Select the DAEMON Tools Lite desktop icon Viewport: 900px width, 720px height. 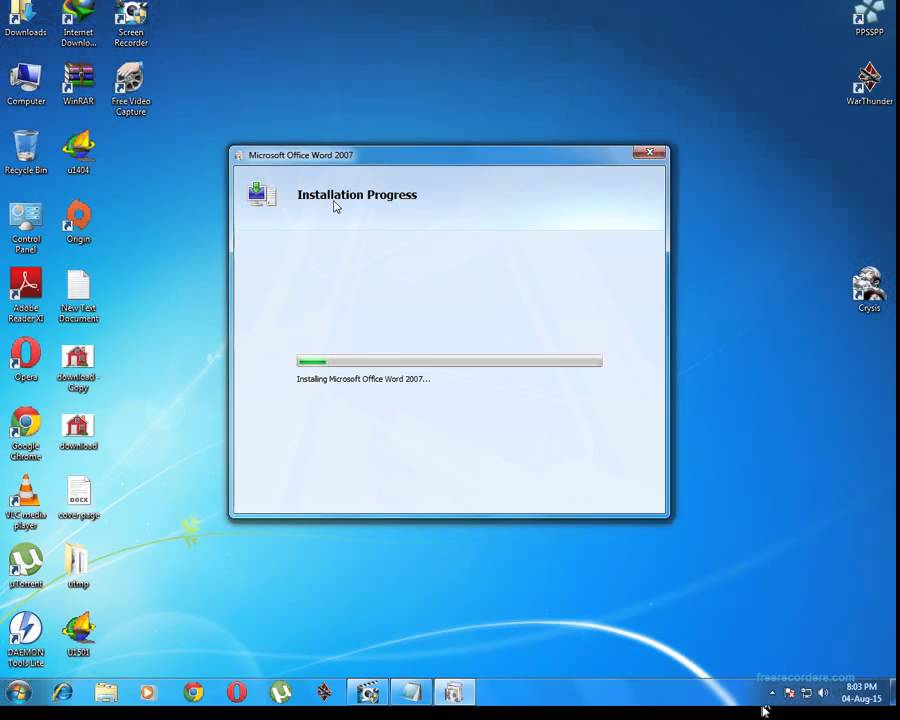point(26,640)
